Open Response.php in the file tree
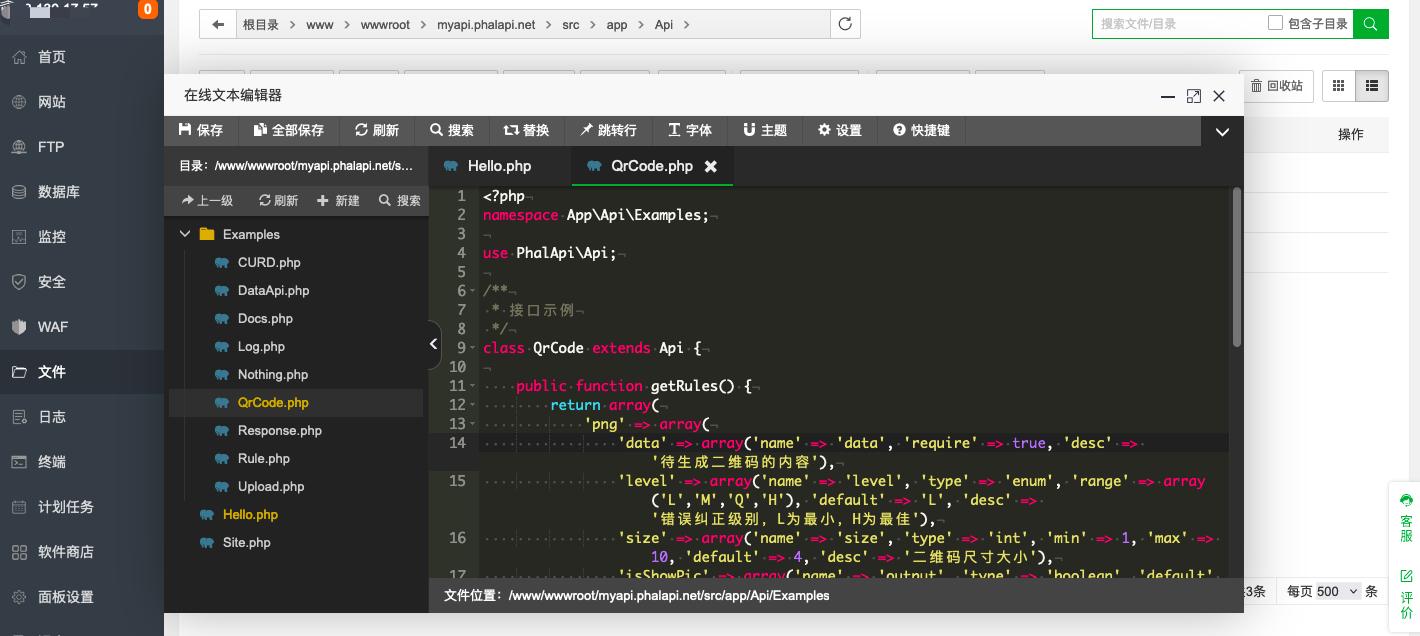 click(x=280, y=430)
